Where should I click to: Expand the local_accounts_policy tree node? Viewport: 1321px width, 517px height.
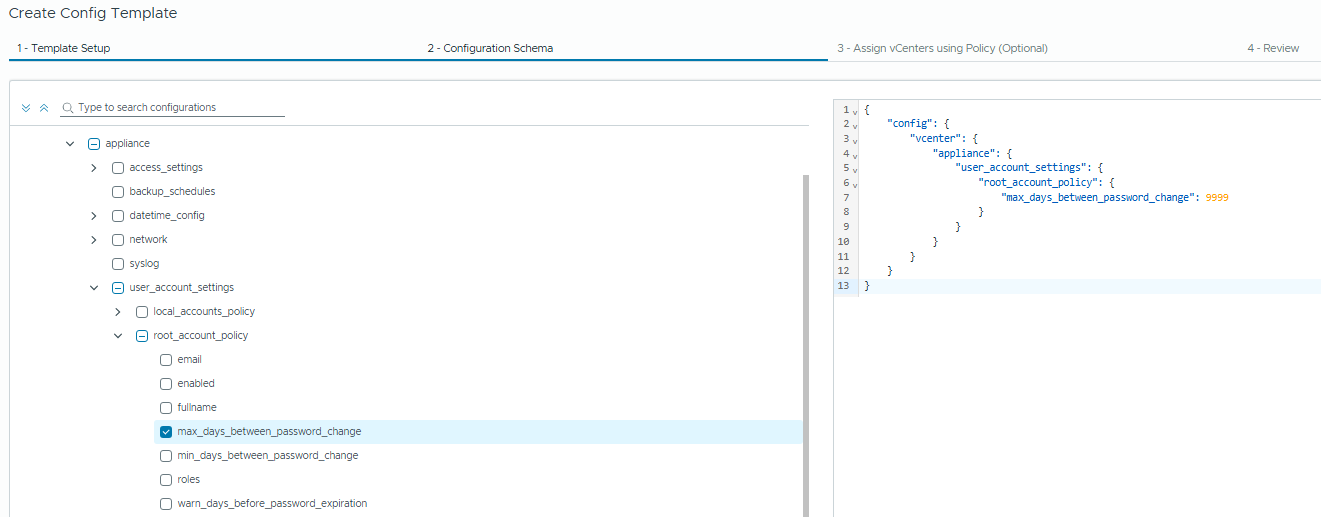[118, 312]
